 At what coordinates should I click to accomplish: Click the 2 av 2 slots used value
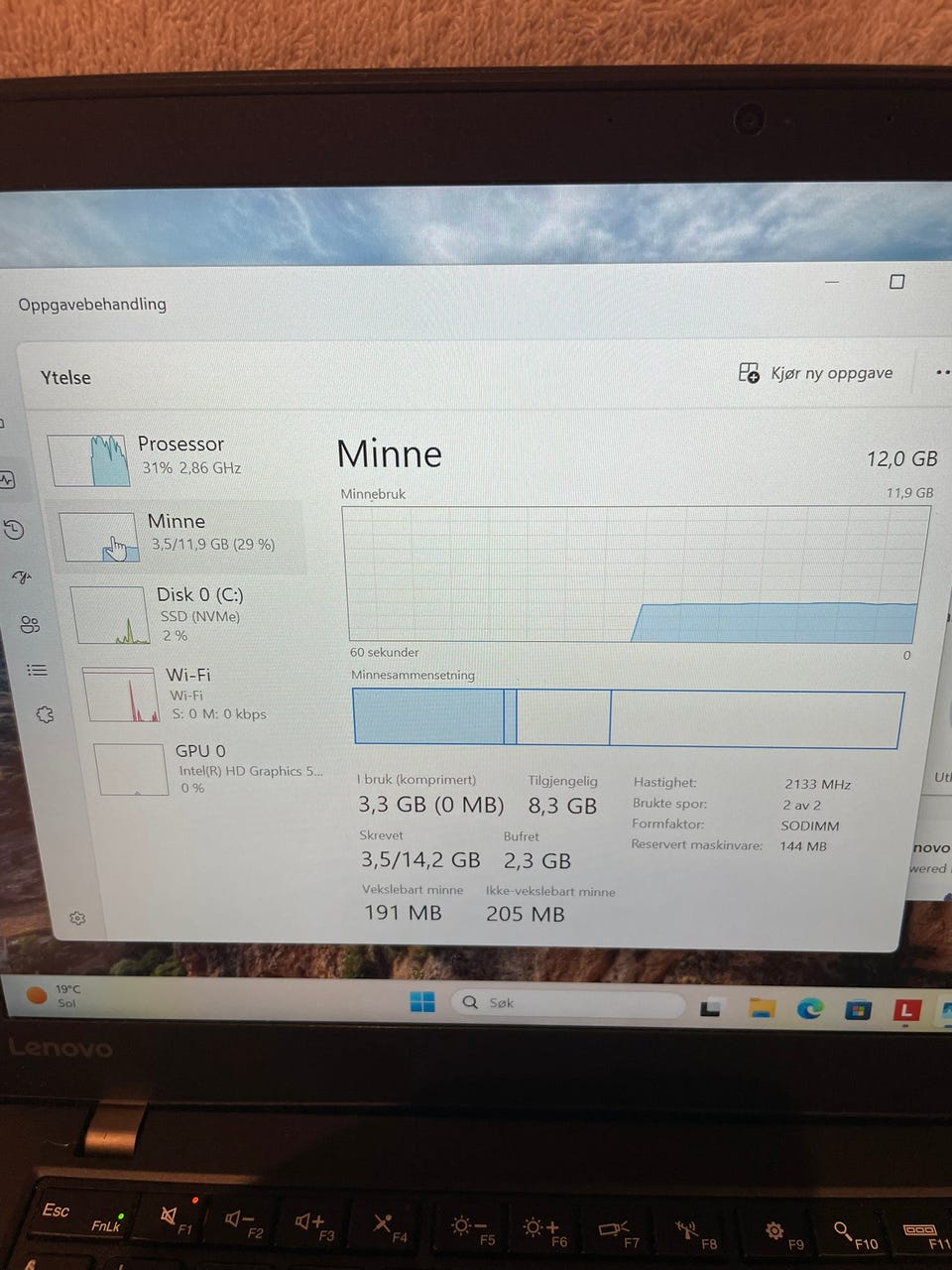[x=802, y=805]
